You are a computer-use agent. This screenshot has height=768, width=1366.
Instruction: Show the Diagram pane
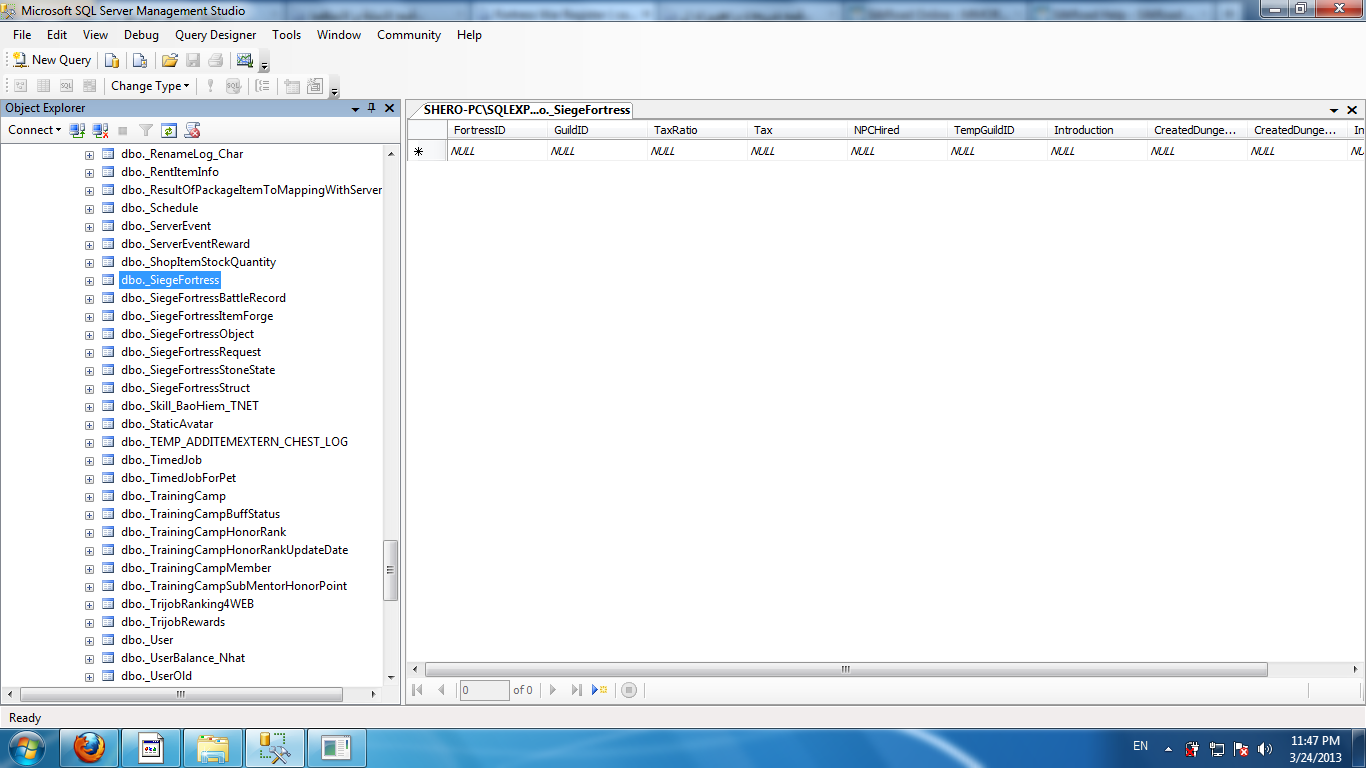(x=20, y=86)
